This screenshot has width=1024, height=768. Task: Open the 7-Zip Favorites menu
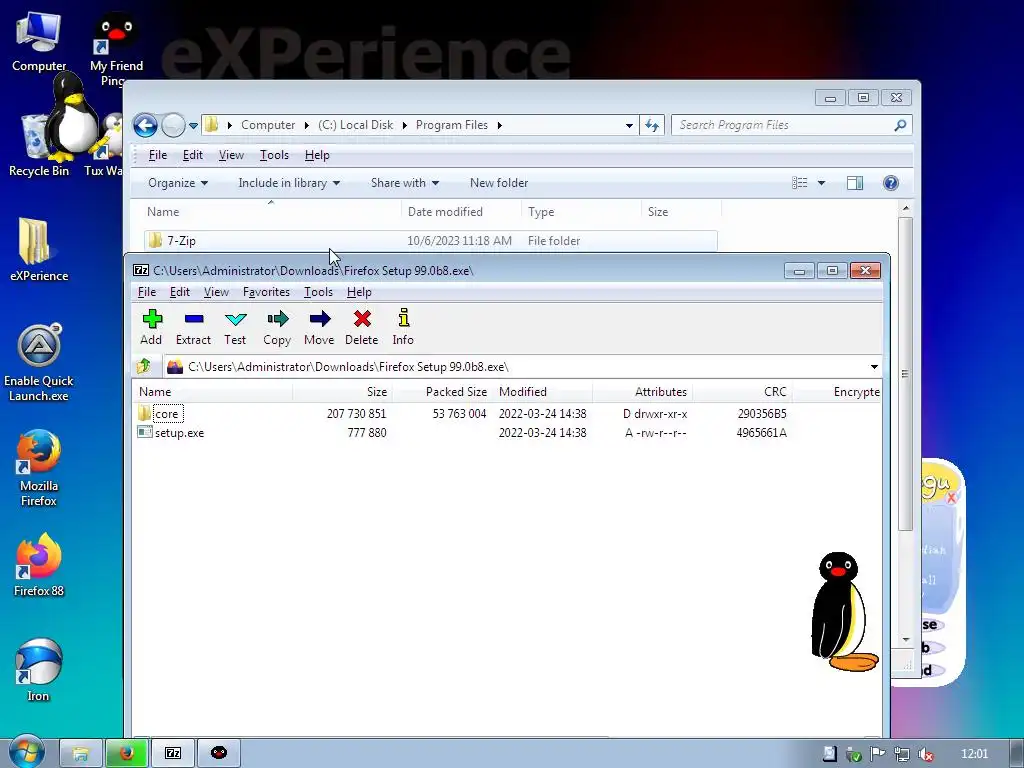point(266,292)
